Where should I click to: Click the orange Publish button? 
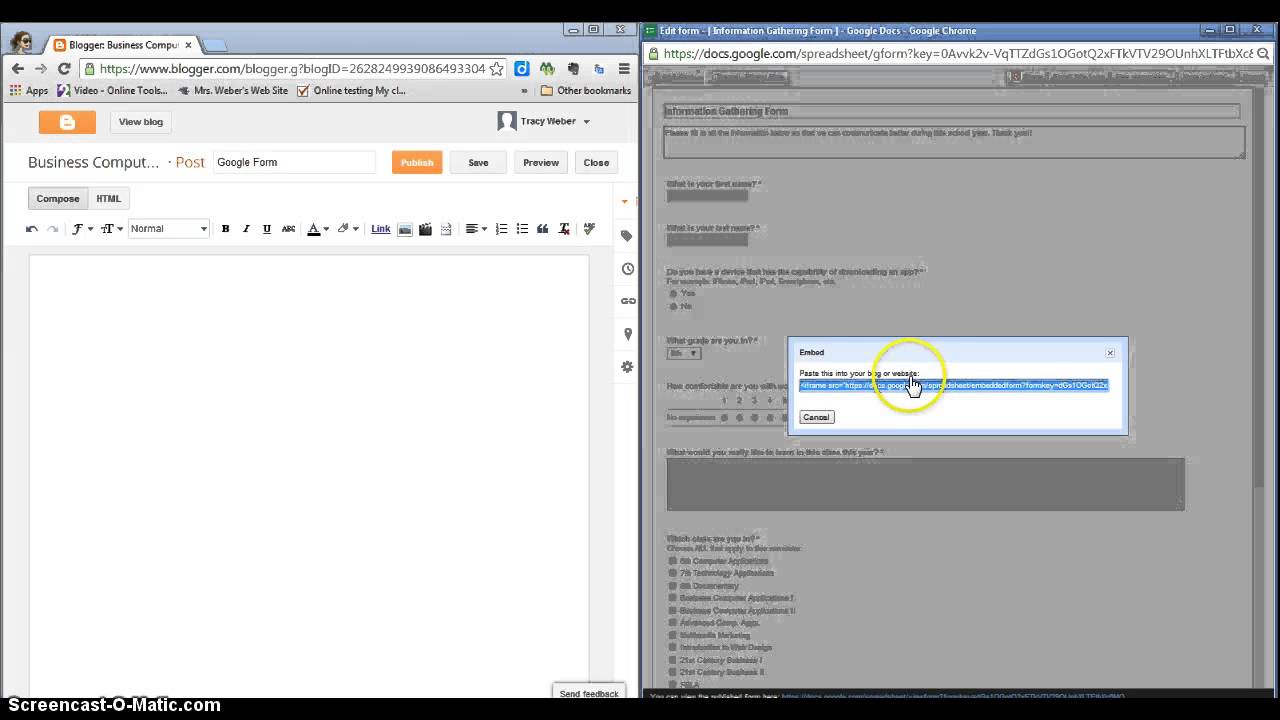417,163
